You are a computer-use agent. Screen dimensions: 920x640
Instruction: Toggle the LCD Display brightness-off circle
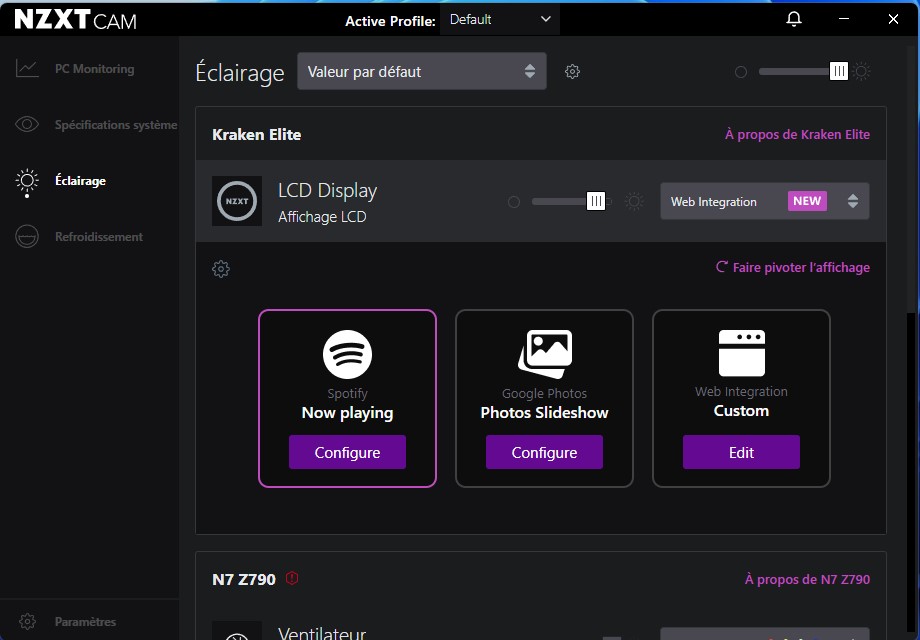(x=514, y=202)
